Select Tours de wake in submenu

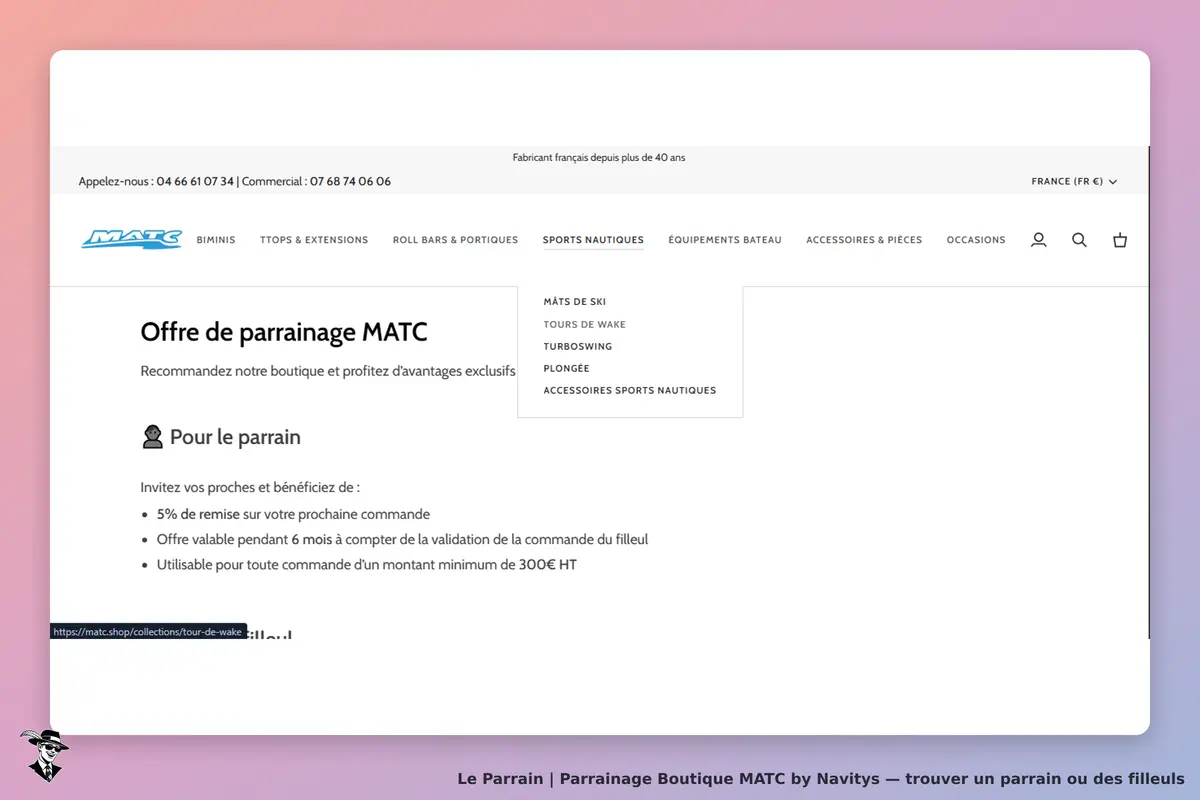(x=585, y=324)
